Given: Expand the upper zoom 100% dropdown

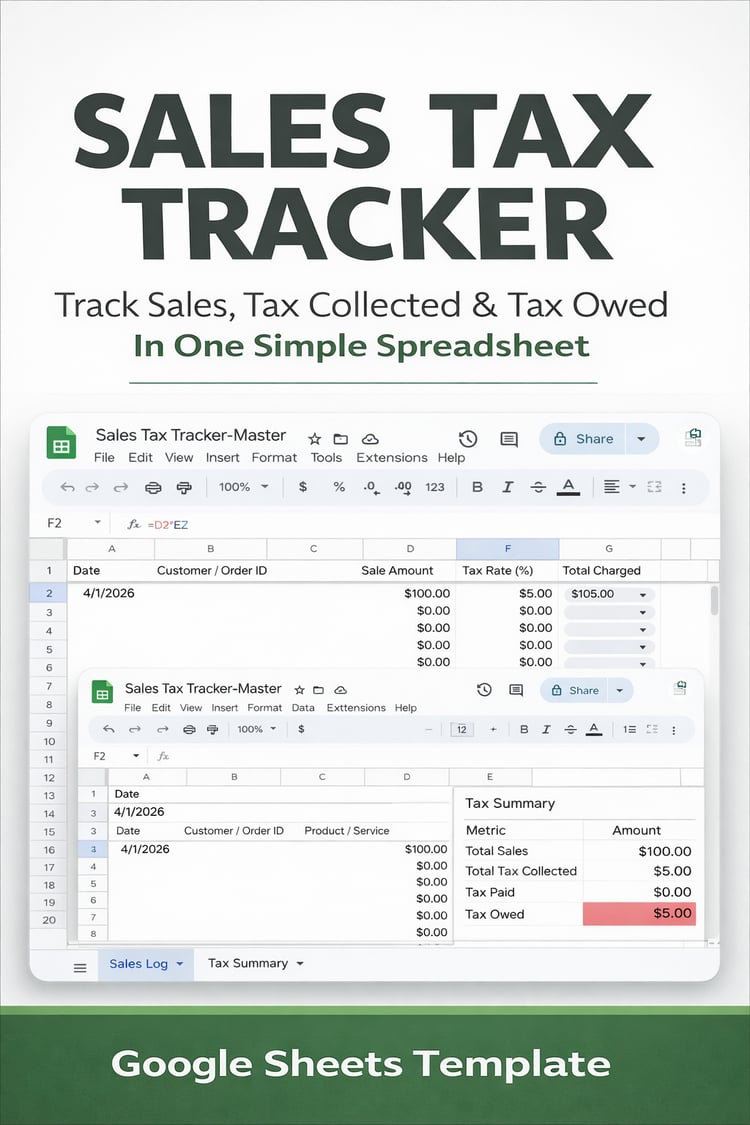Looking at the screenshot, I should point(243,486).
